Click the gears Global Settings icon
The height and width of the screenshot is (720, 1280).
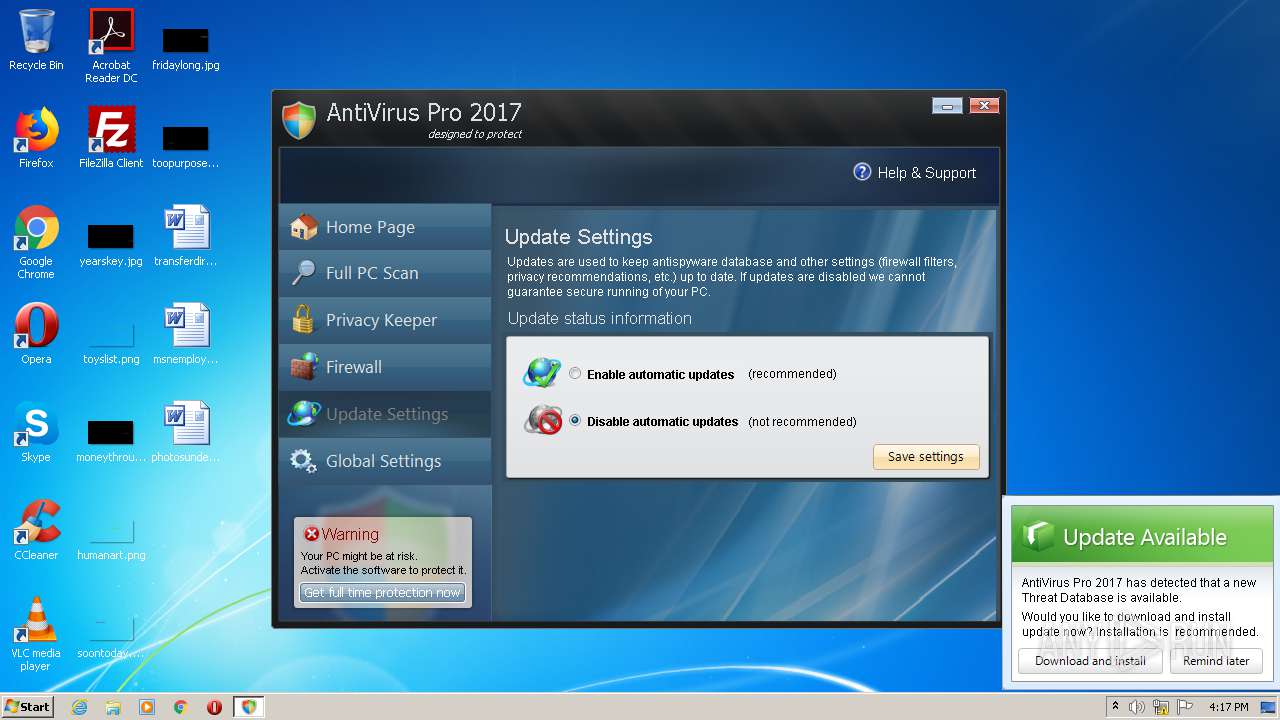303,461
